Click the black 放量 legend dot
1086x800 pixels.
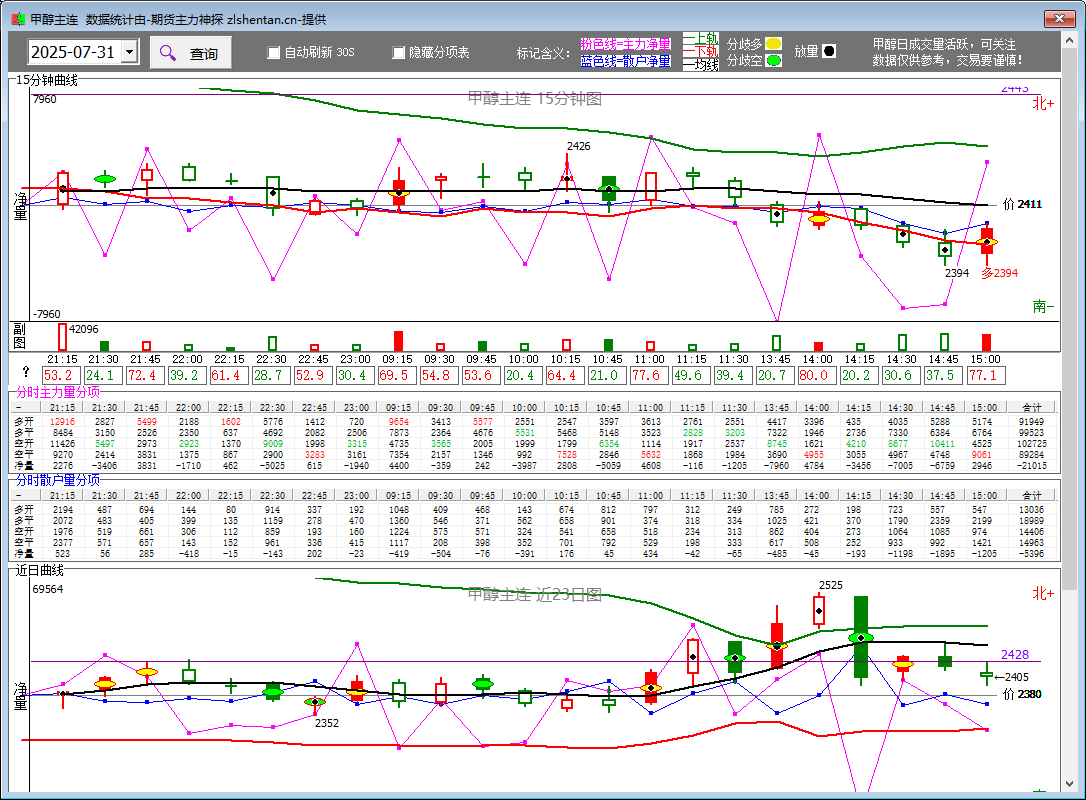[829, 52]
